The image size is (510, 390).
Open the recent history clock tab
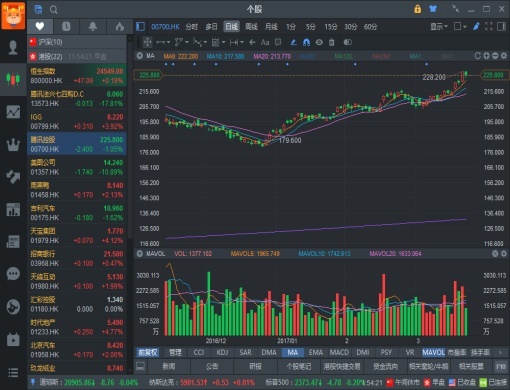66,26
